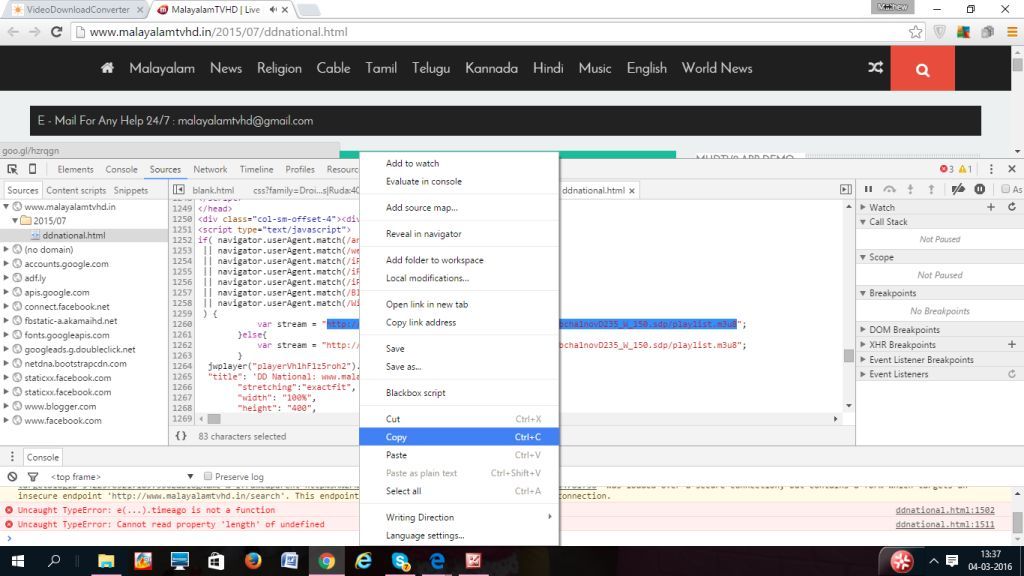The image size is (1024, 576).
Task: Open Firefox from the taskbar
Action: pos(253,561)
